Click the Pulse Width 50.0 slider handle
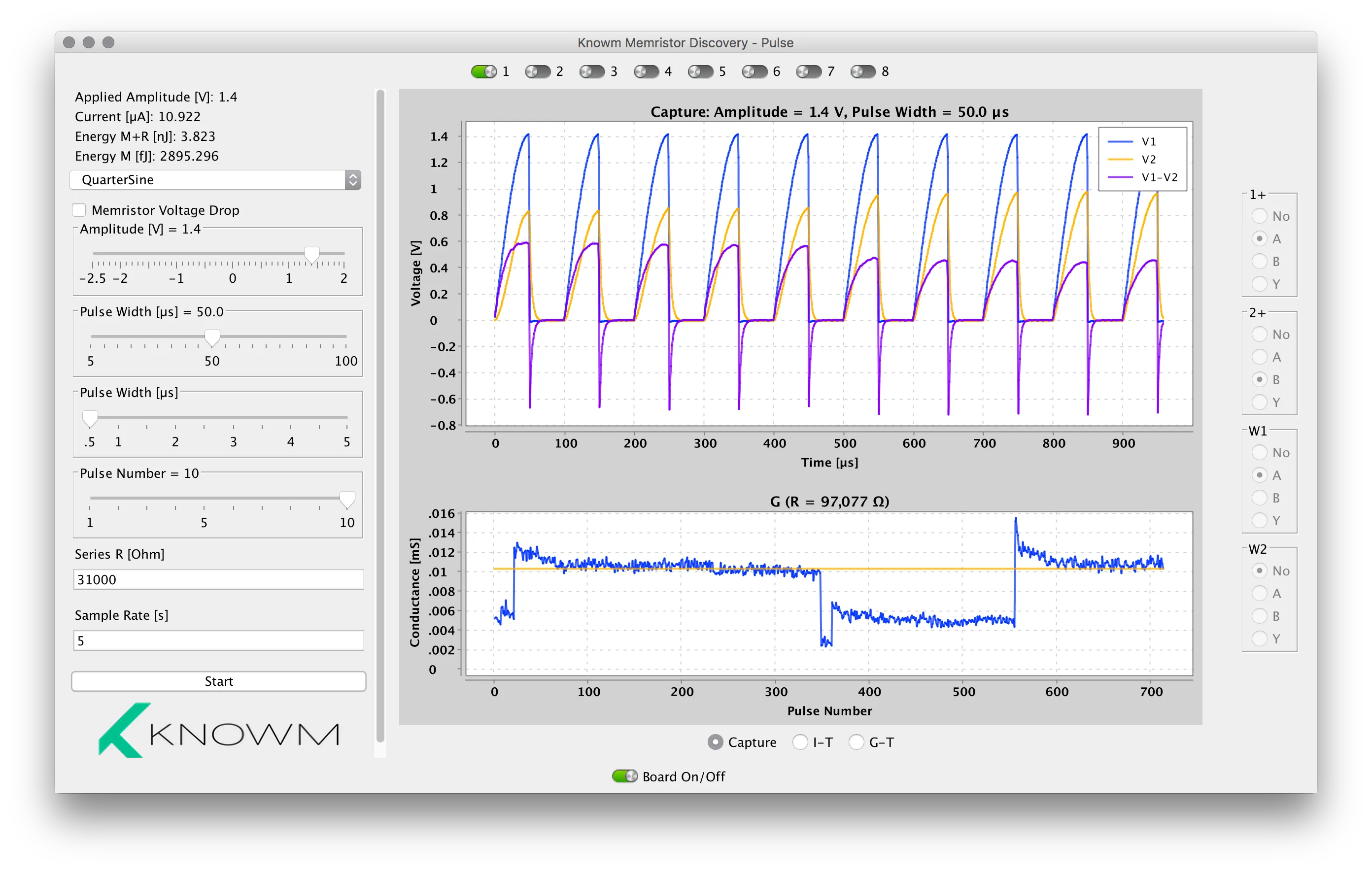Image resolution: width=1372 pixels, height=872 pixels. pos(212,338)
